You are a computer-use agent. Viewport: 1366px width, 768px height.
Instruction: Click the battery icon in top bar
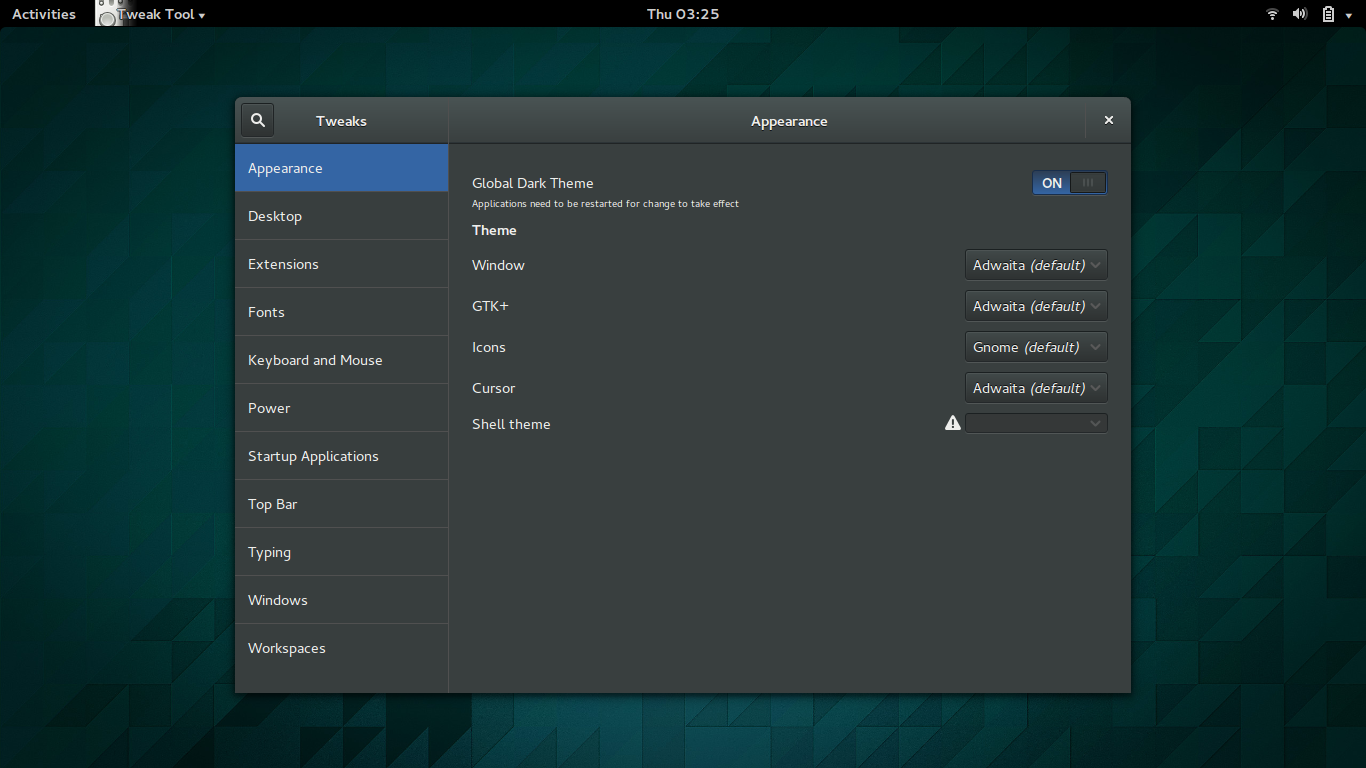coord(1327,13)
